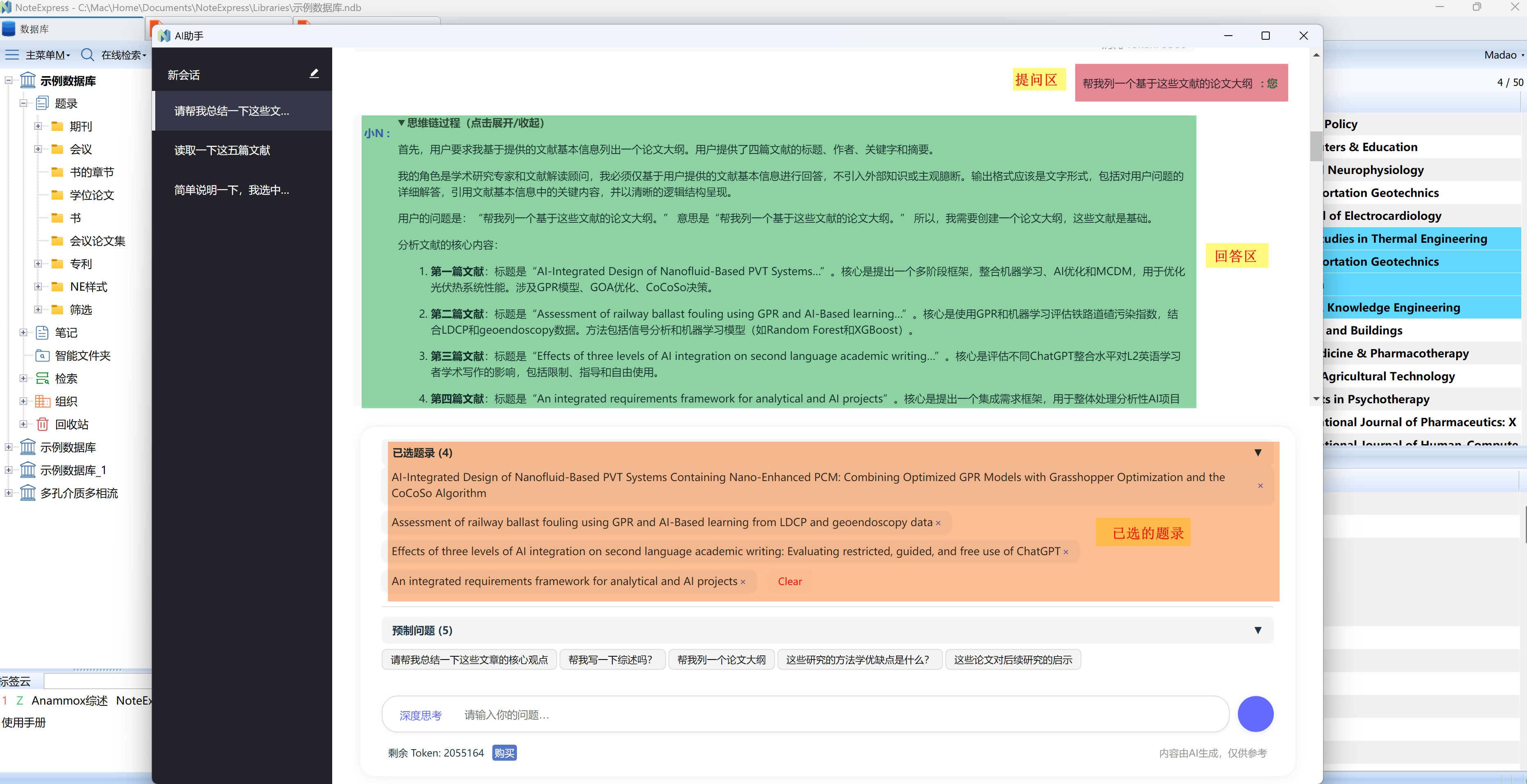
Task: Open the 智能文件夹 smart folder
Action: [x=82, y=355]
